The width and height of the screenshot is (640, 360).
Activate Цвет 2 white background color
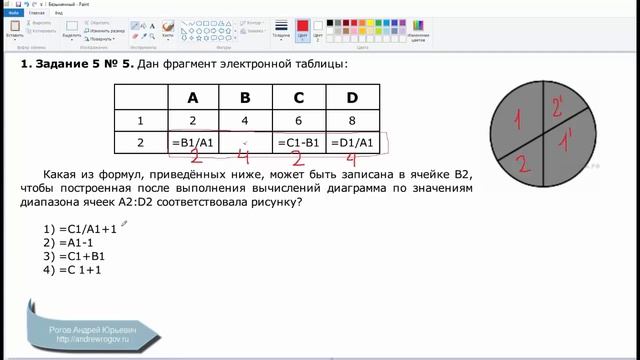(318, 31)
